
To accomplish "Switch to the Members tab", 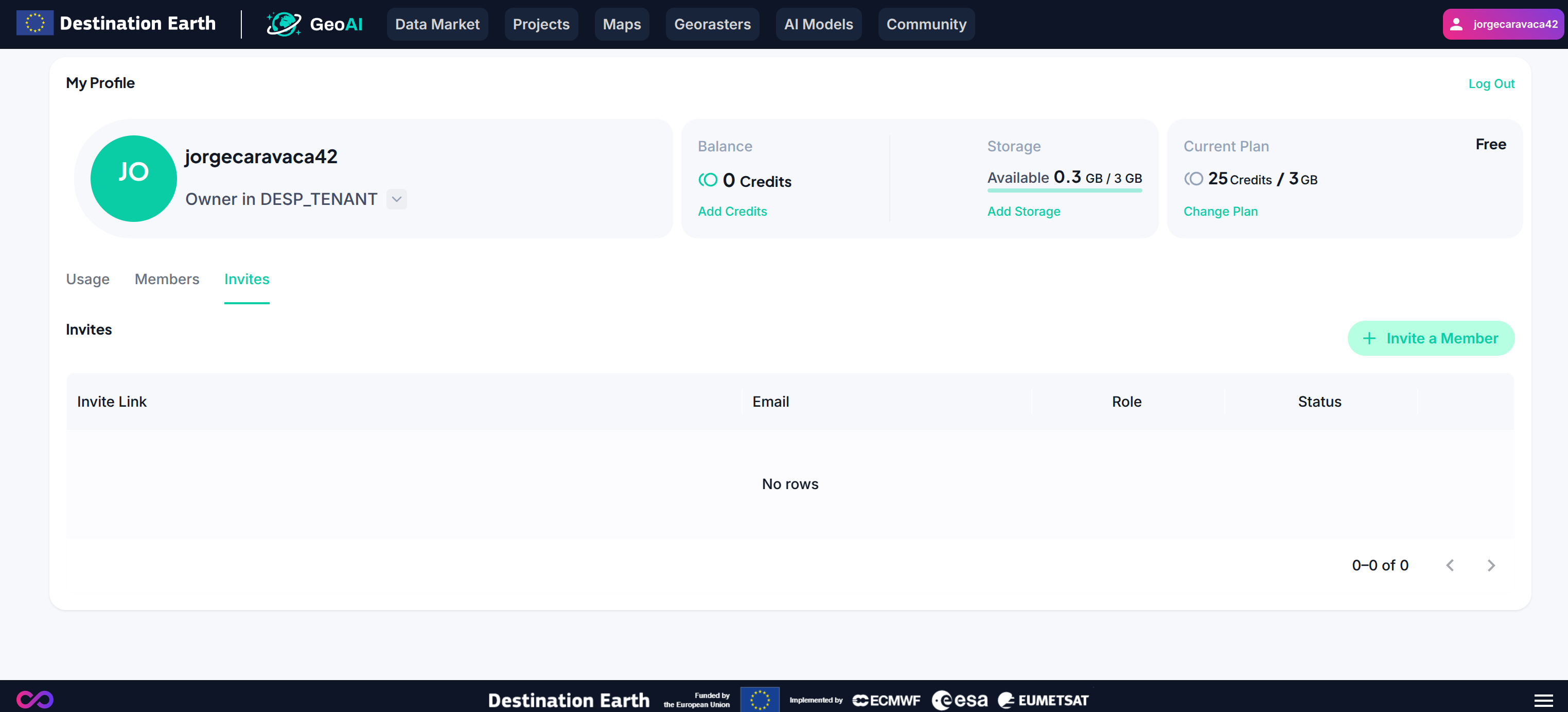I will [167, 279].
